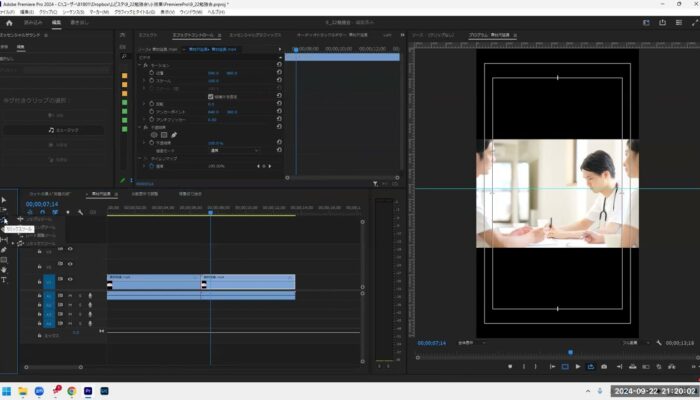
Task: Toggle timeline snapping magnet icon
Action: (42, 212)
